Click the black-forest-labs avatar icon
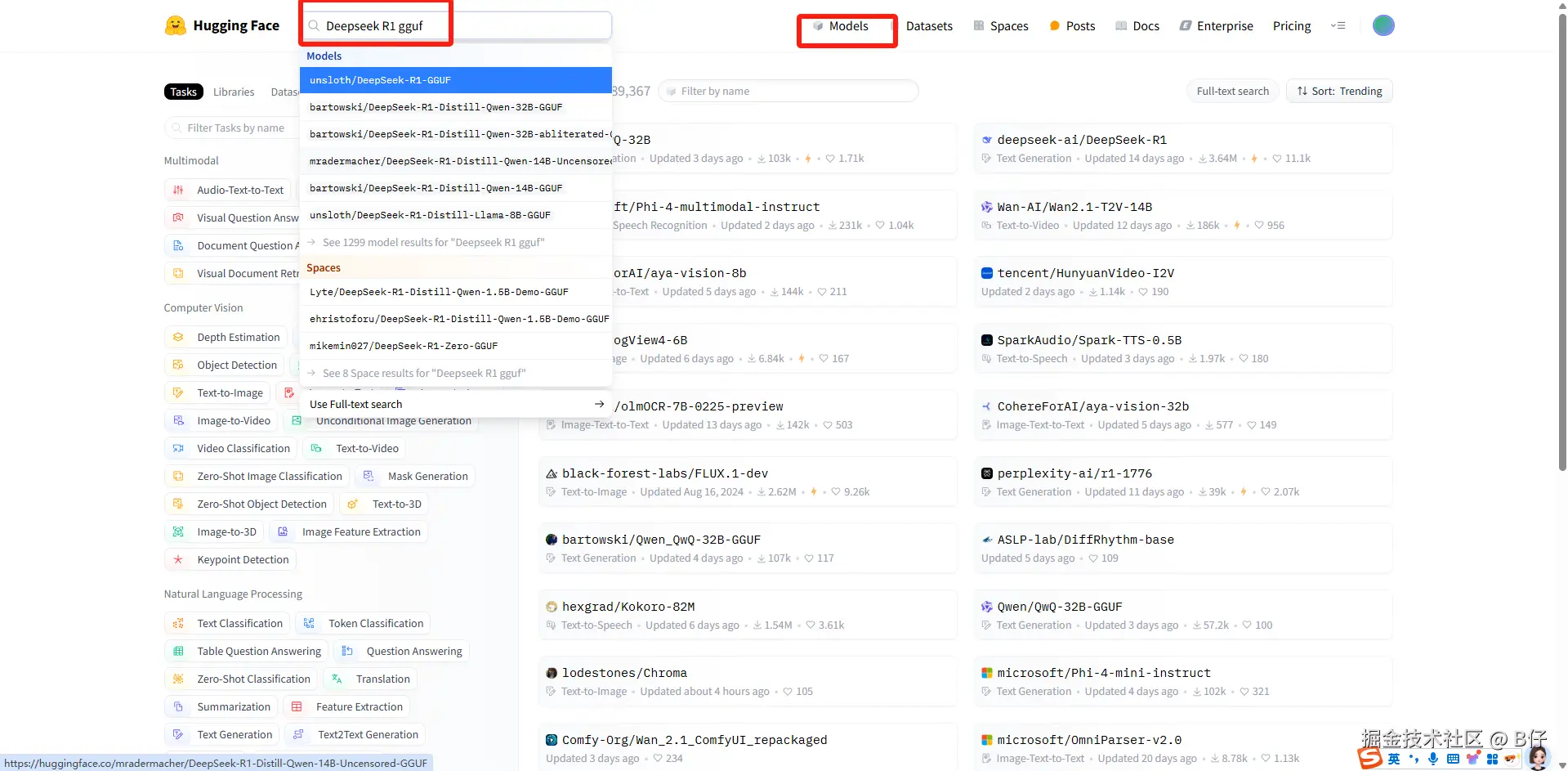The height and width of the screenshot is (771, 1568). (552, 473)
